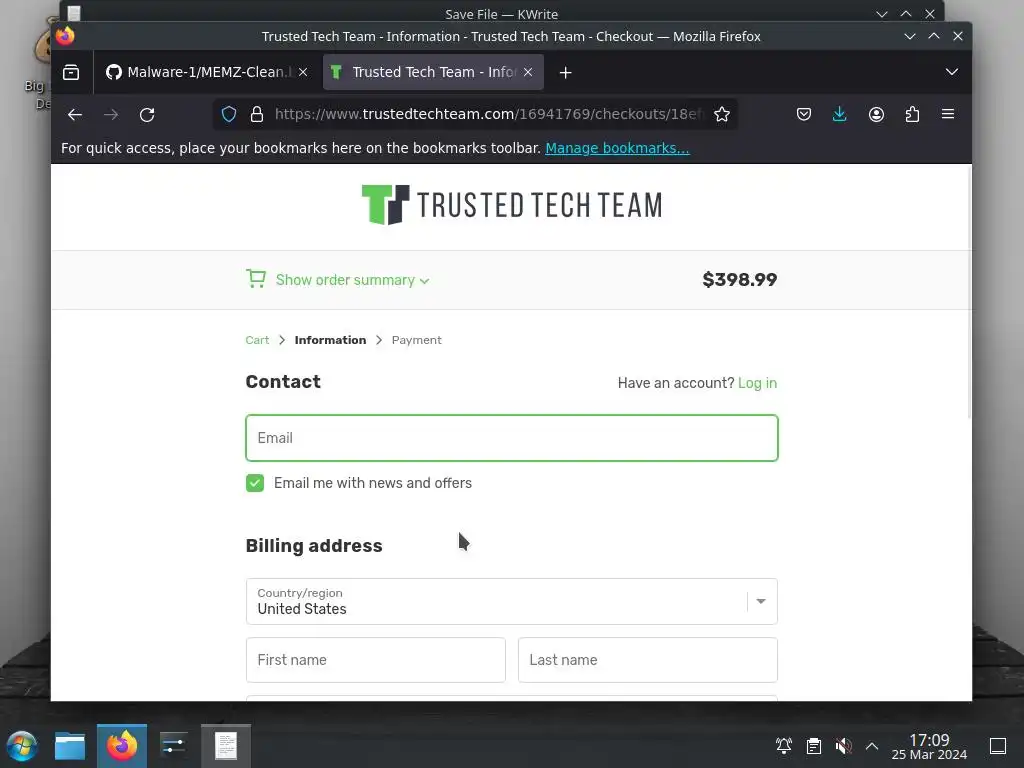This screenshot has height=768, width=1024.
Task: Click the shopping cart icon
Action: [x=256, y=279]
